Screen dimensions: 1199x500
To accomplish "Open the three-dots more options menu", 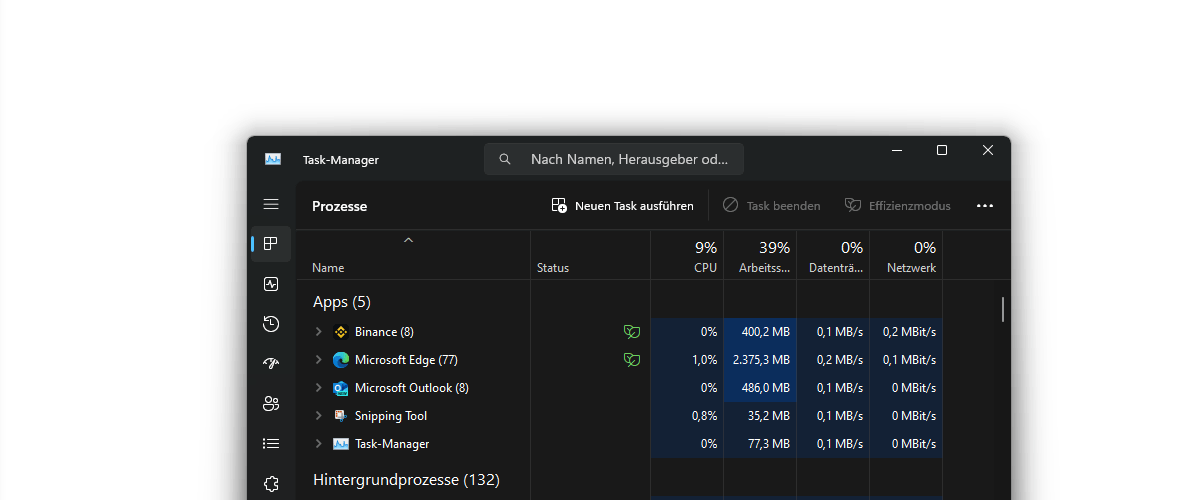I will point(985,206).
